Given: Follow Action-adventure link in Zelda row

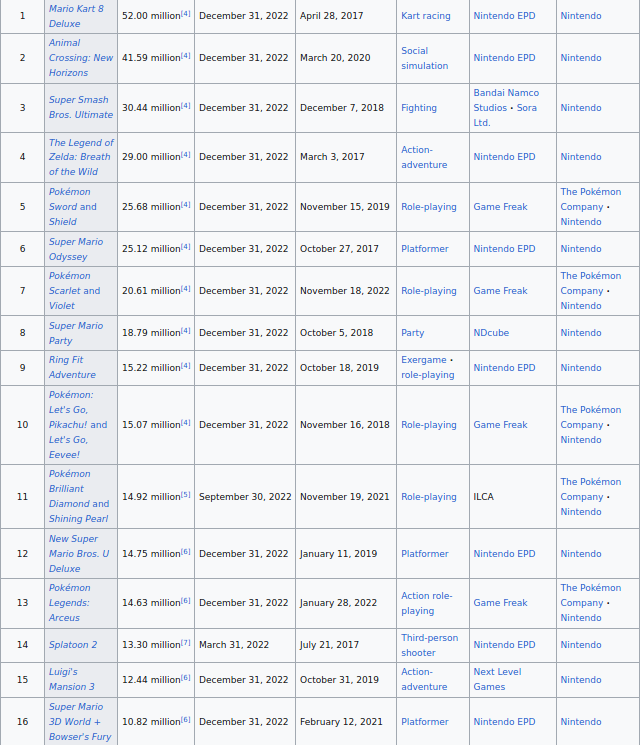Looking at the screenshot, I should point(424,157).
